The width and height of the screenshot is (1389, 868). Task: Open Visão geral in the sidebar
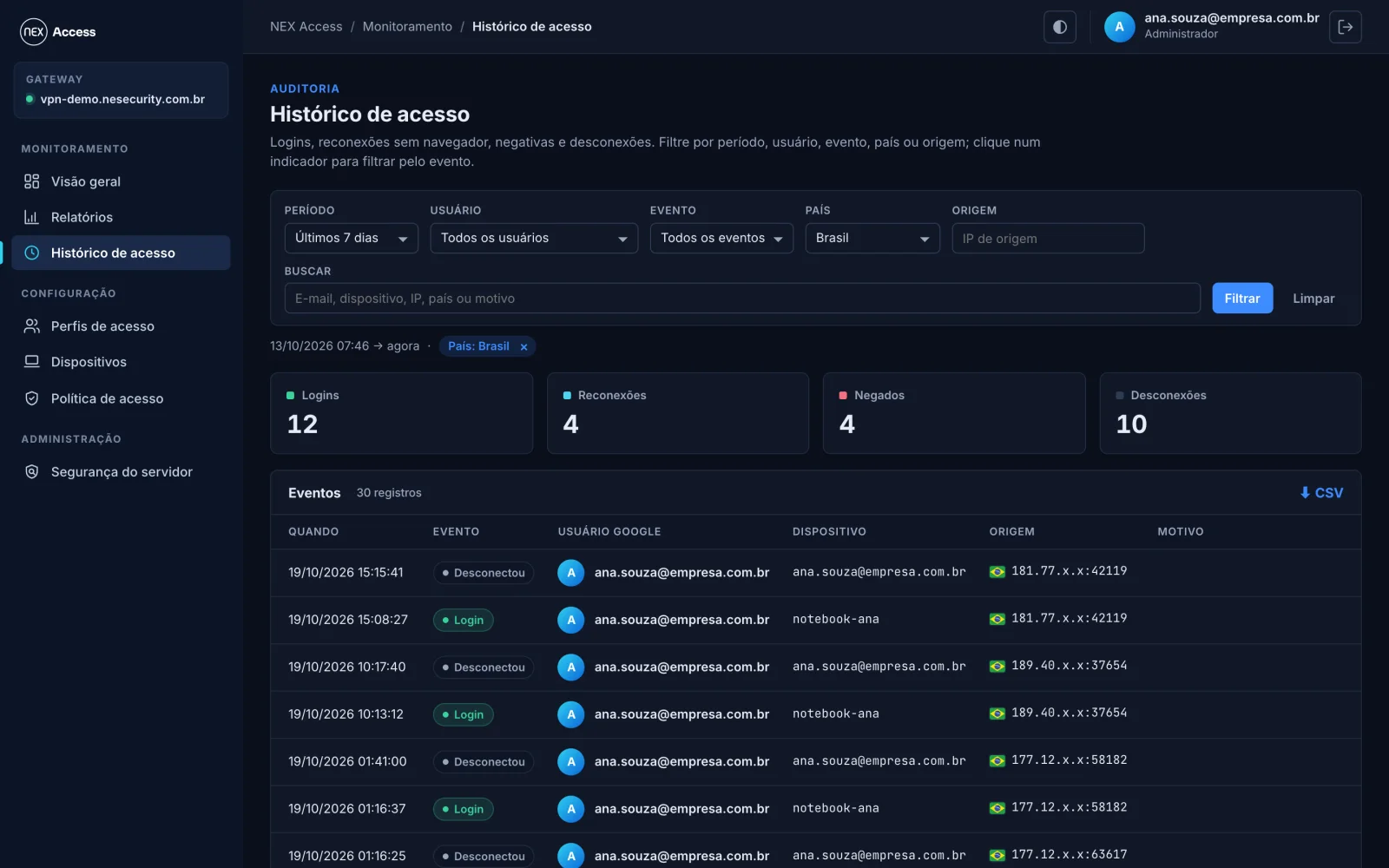coord(121,181)
